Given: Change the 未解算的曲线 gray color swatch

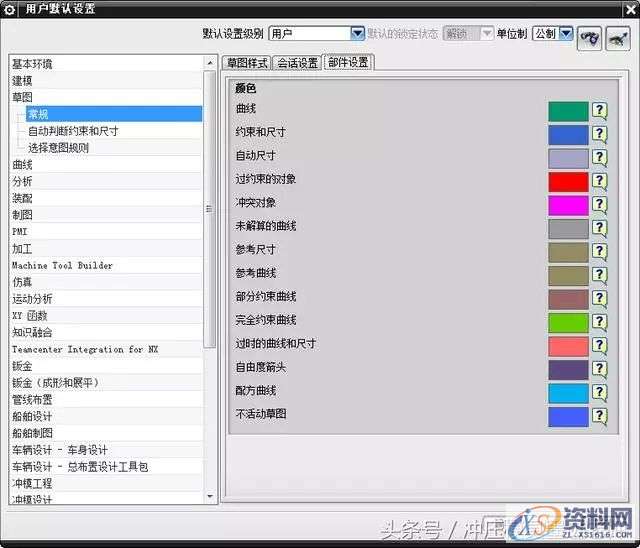Looking at the screenshot, I should pyautogui.click(x=568, y=229).
